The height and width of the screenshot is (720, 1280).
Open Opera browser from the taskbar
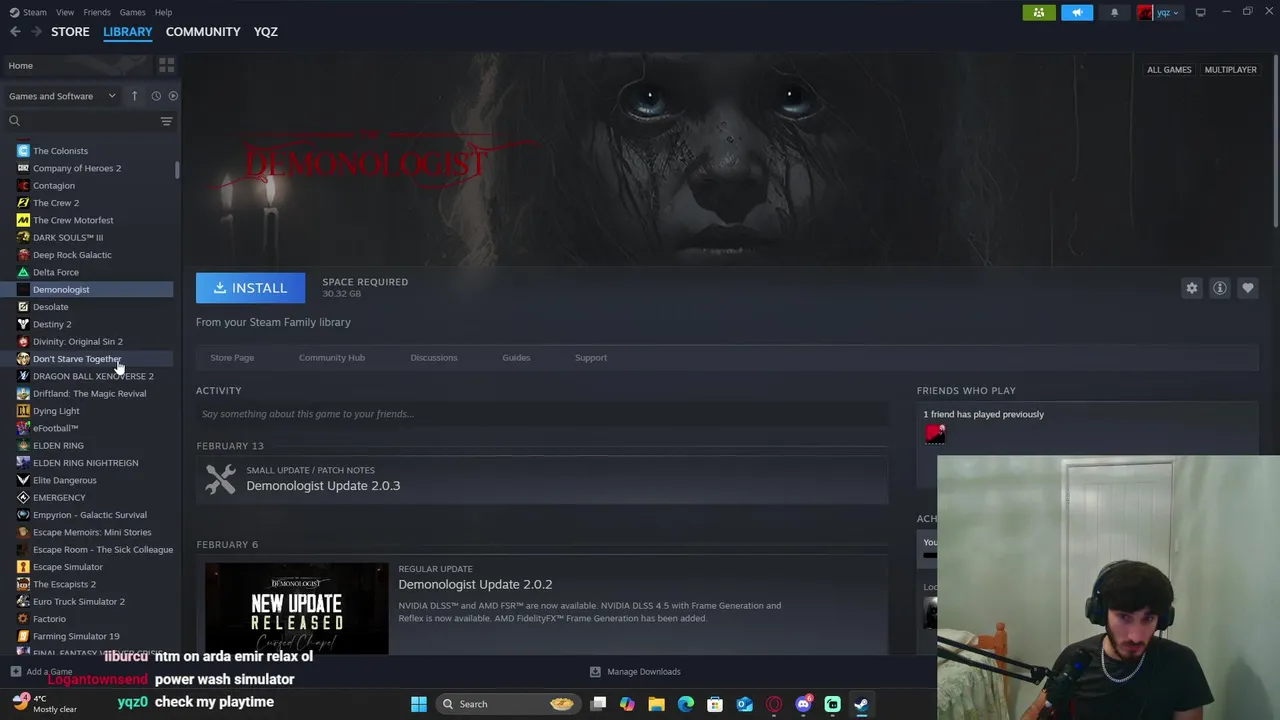pyautogui.click(x=774, y=704)
